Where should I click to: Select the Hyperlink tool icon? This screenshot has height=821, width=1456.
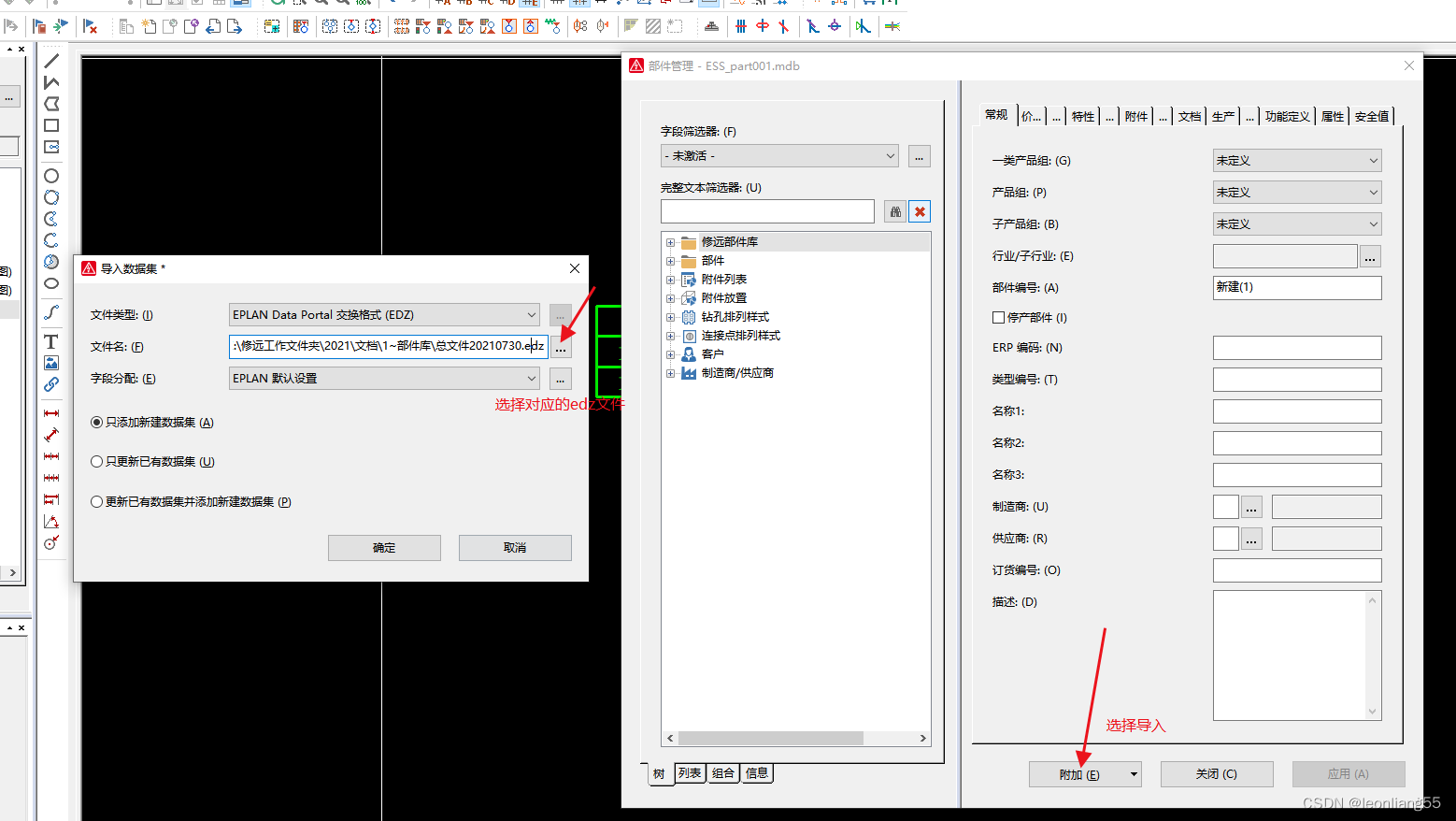click(x=51, y=384)
